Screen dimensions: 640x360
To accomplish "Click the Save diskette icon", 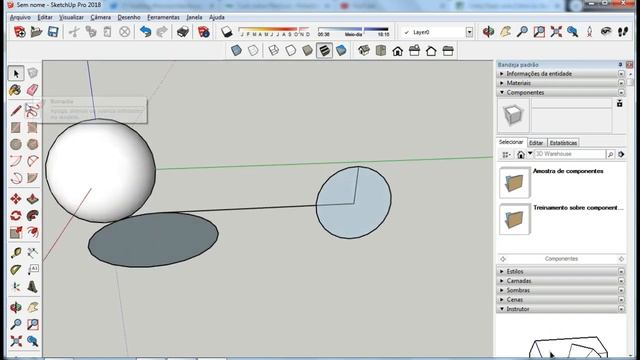I will (x=53, y=32).
